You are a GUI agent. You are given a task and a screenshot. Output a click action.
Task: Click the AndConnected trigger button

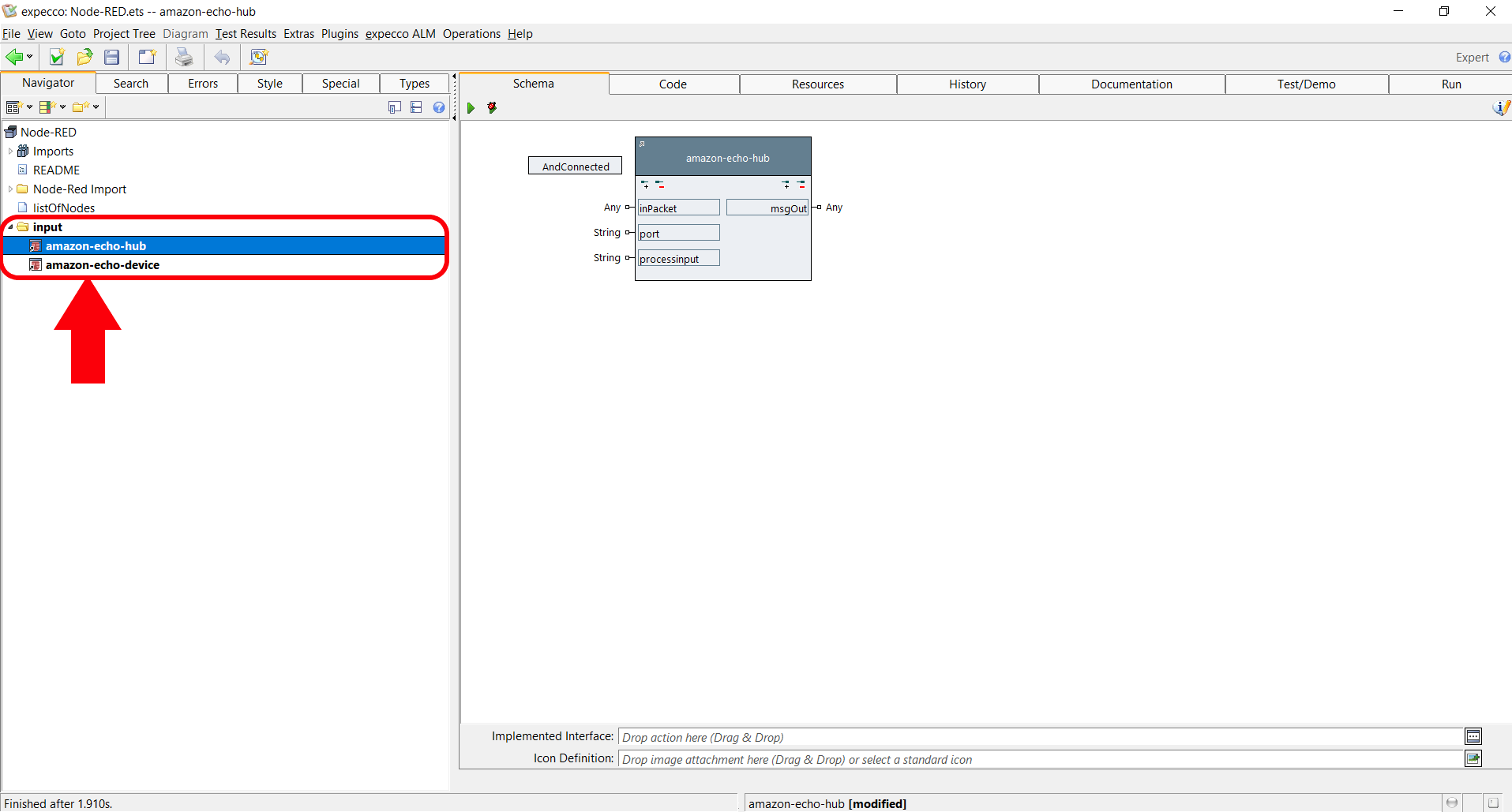point(575,167)
